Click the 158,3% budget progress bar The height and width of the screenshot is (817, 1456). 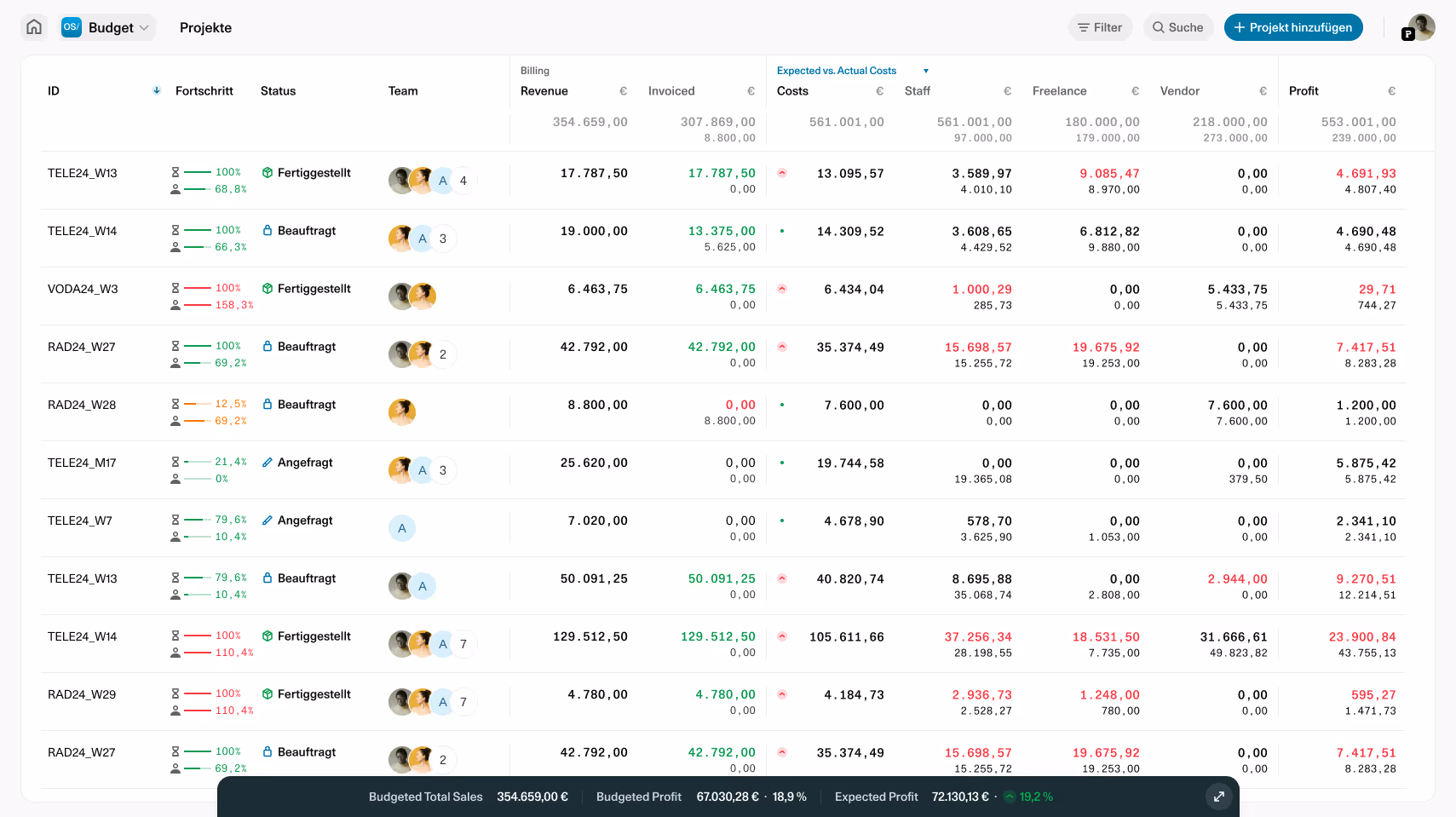pyautogui.click(x=198, y=305)
